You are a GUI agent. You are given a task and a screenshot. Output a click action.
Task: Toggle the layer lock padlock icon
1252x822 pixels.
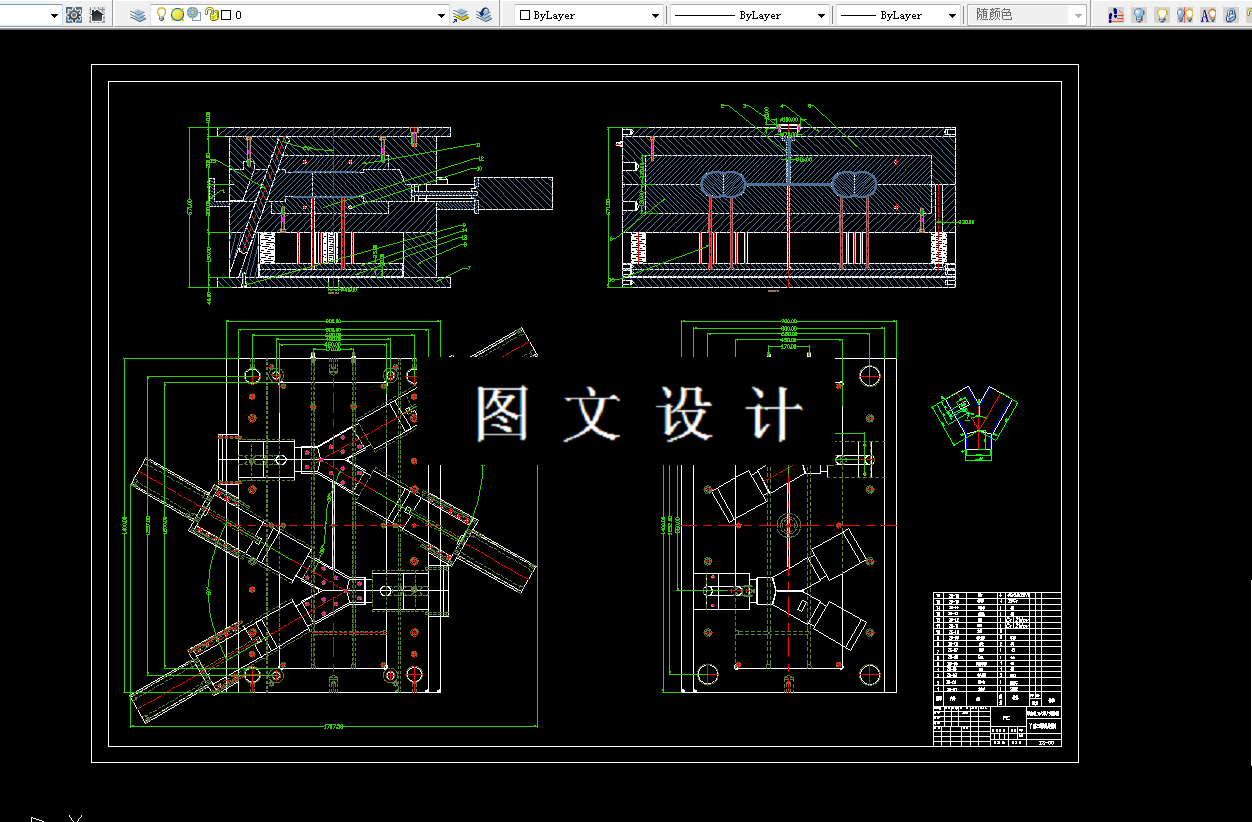click(212, 15)
